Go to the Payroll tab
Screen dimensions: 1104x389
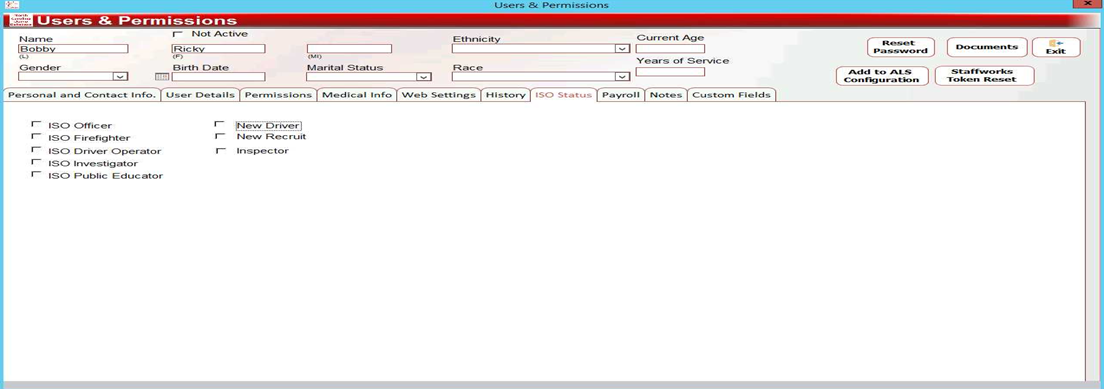pos(621,94)
